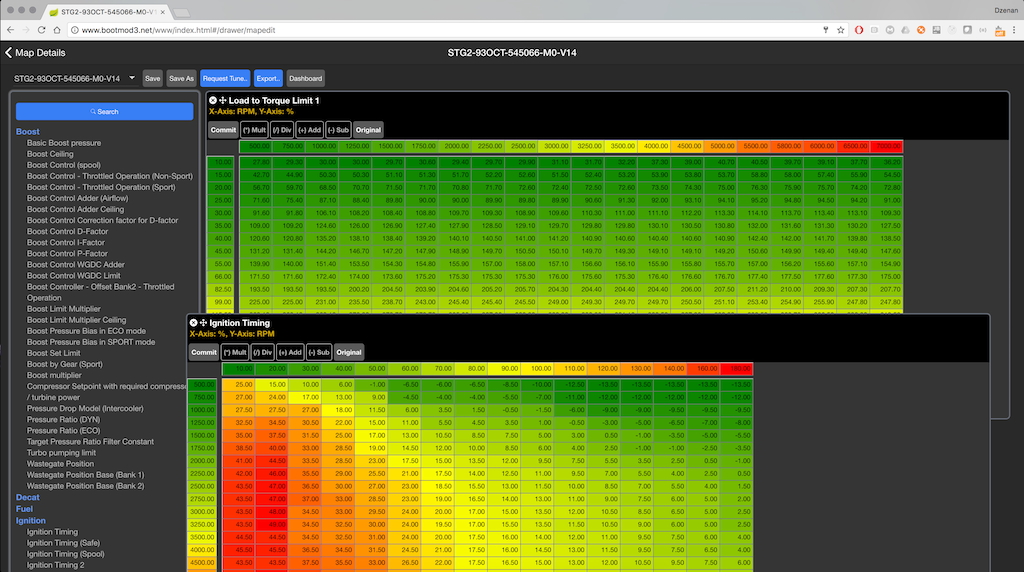Image resolution: width=1024 pixels, height=572 pixels.
Task: Click move handle icon of Ignition Timing panel
Action: [x=203, y=323]
